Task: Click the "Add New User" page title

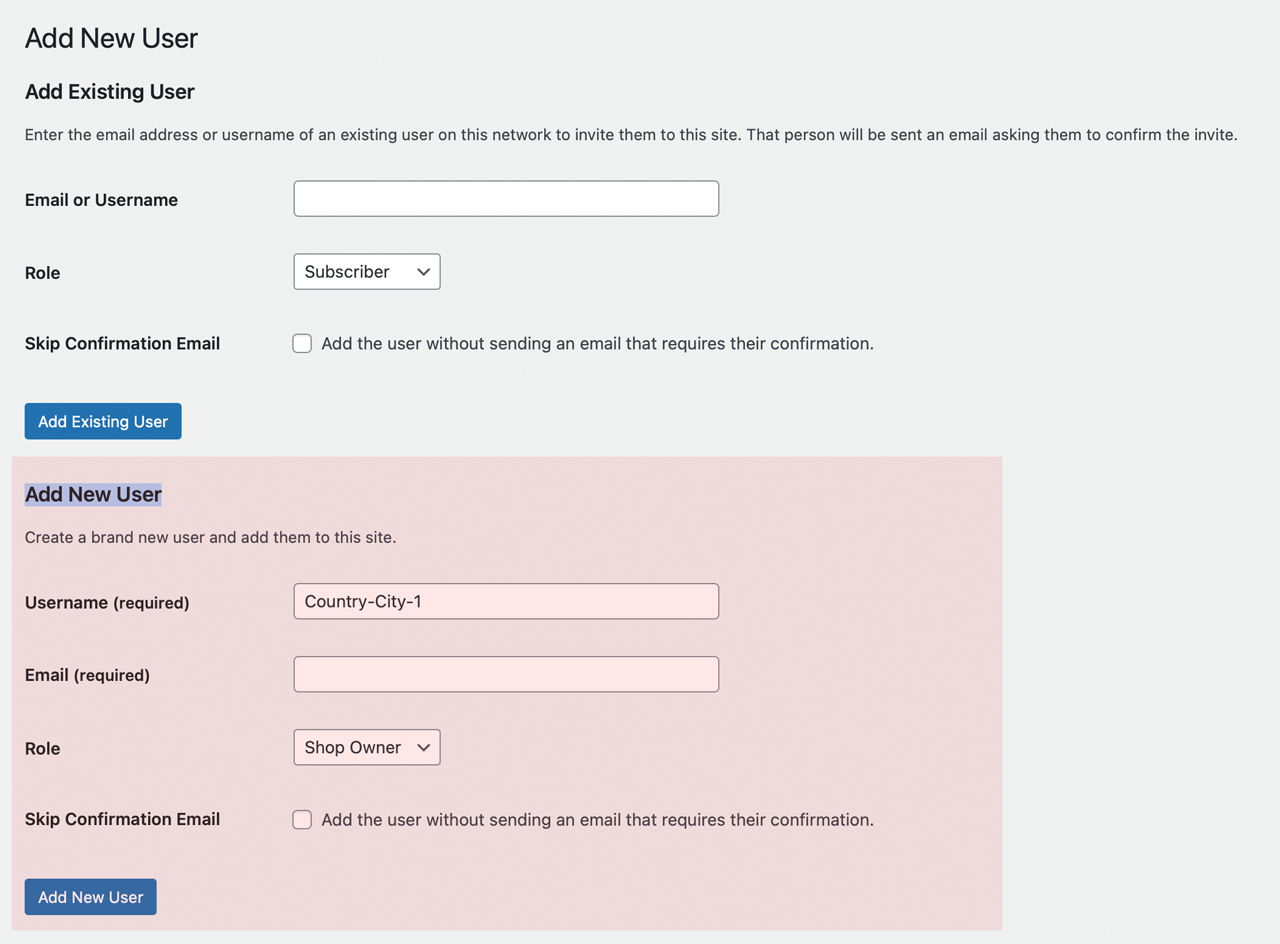Action: (111, 38)
